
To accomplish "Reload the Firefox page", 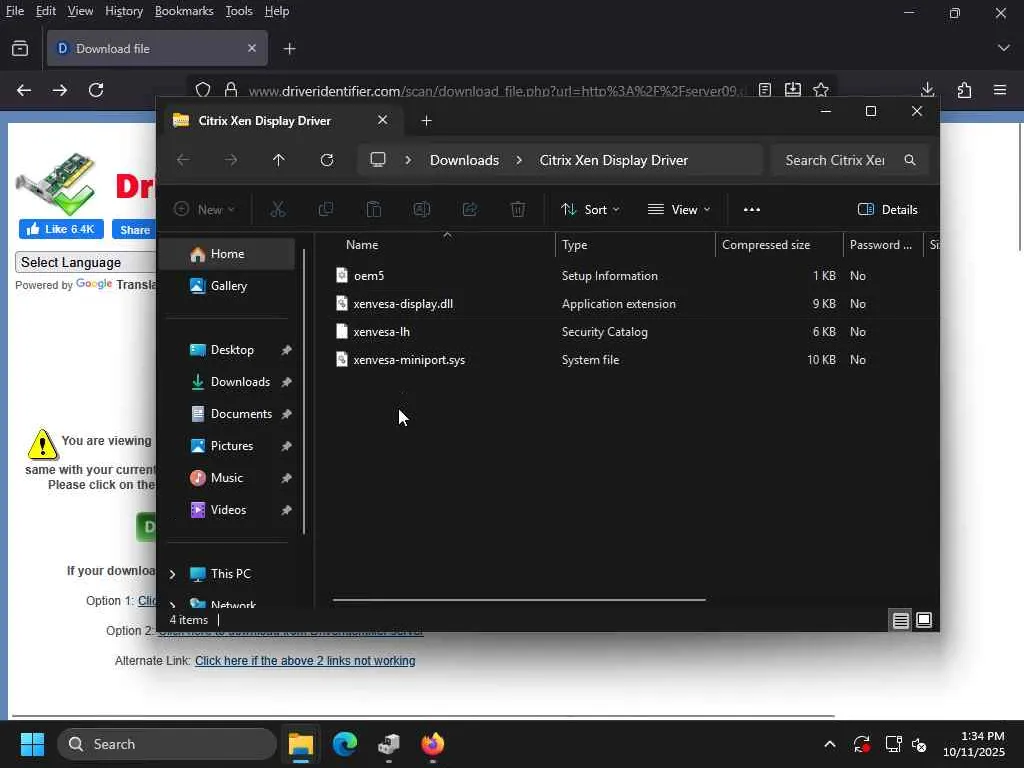I will pos(96,90).
